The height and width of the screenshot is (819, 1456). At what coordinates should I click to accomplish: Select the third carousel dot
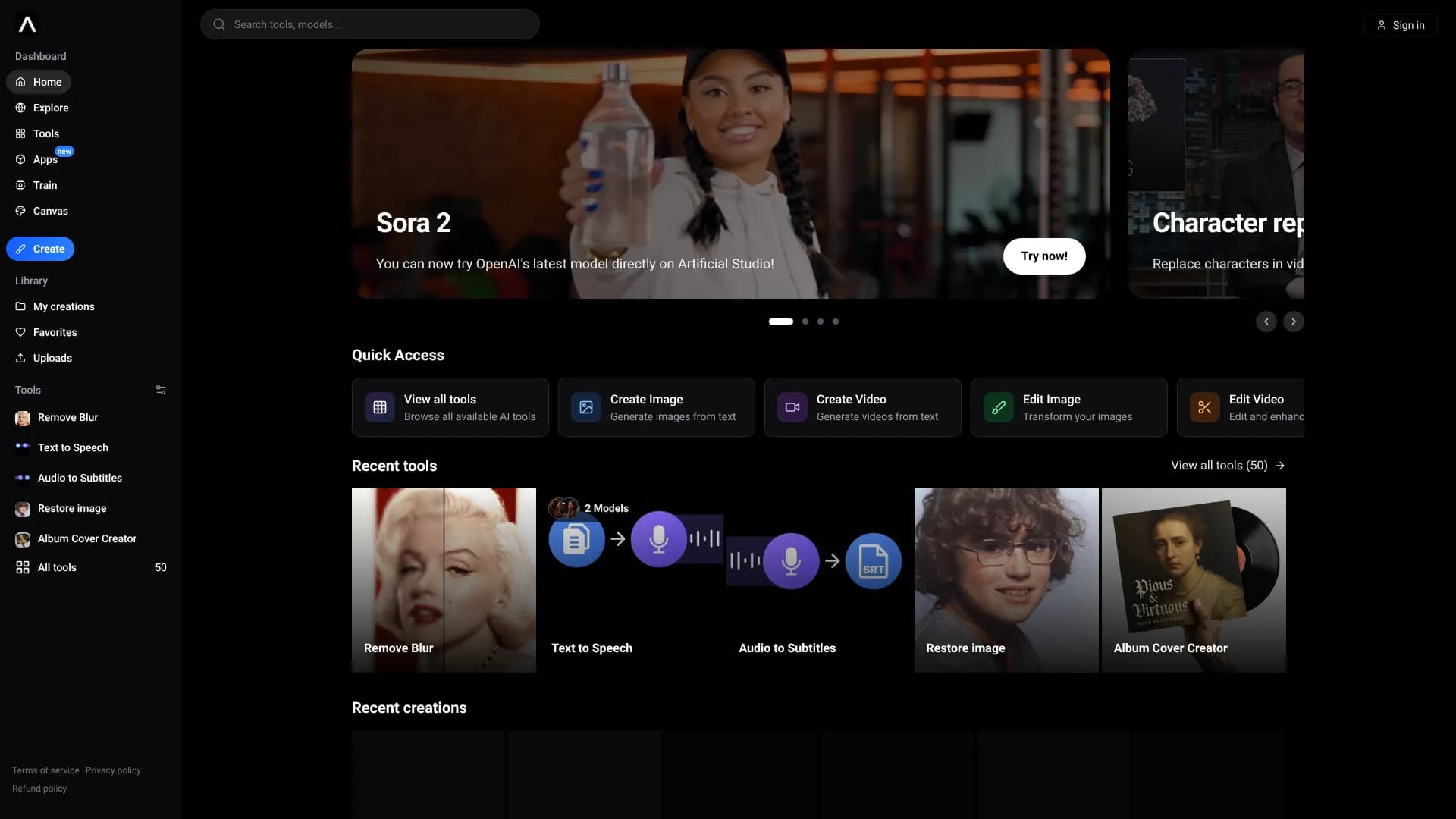(x=821, y=322)
